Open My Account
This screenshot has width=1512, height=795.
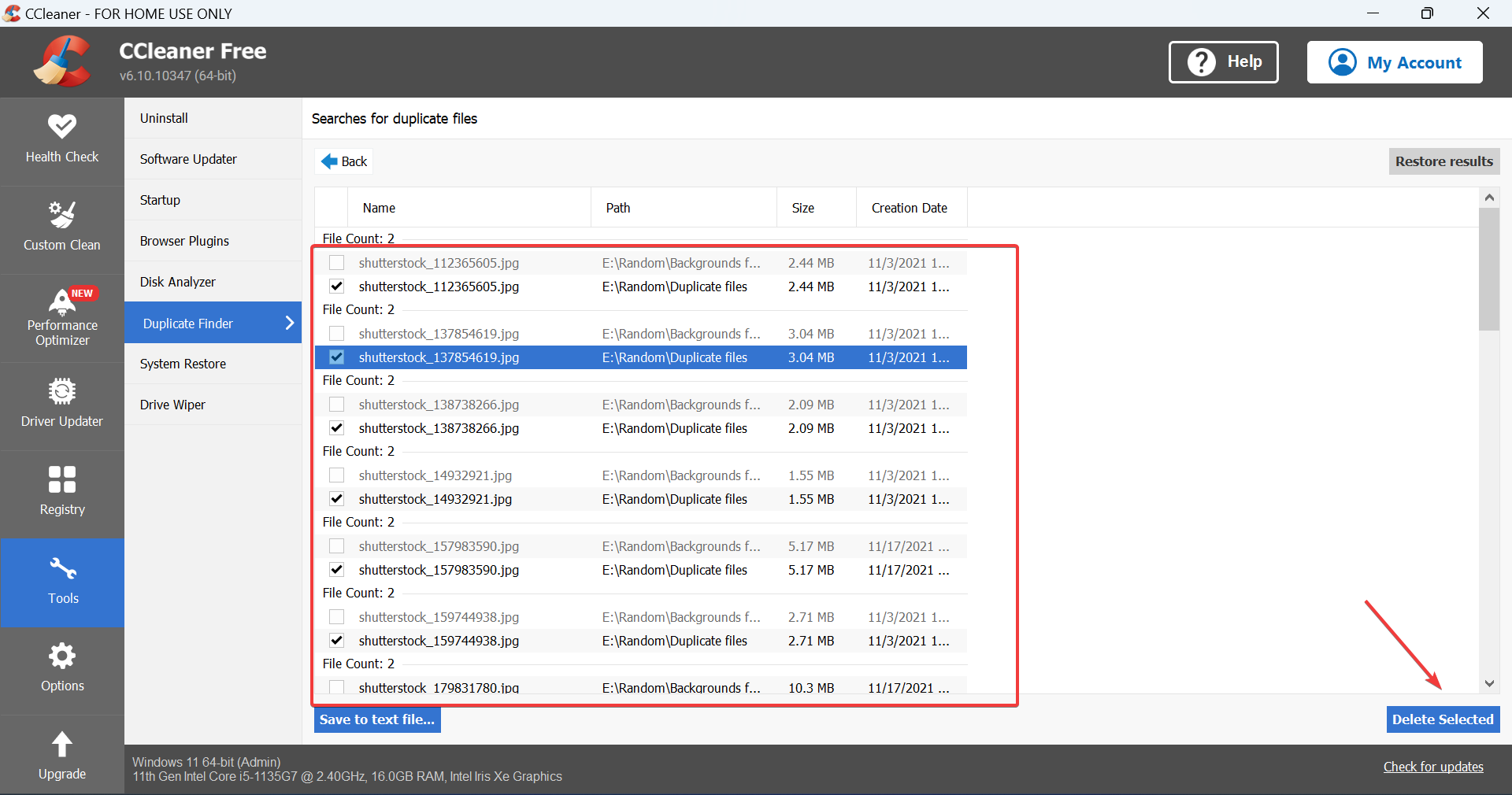(1395, 62)
